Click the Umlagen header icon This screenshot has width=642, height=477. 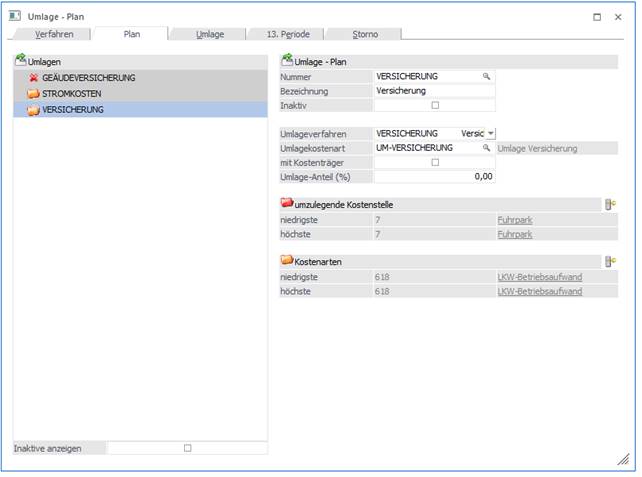point(21,61)
